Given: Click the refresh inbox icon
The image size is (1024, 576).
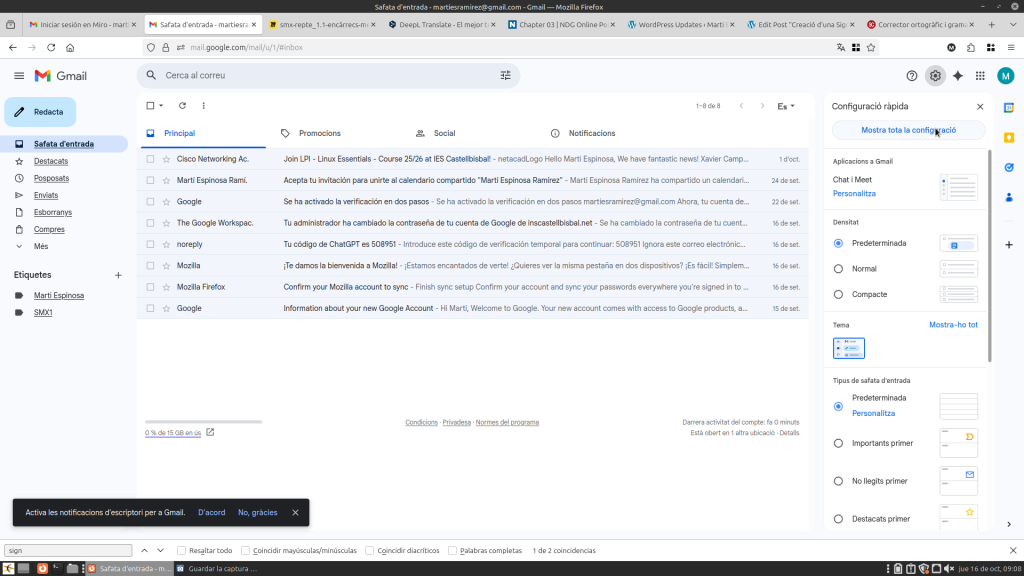Looking at the screenshot, I should [182, 105].
